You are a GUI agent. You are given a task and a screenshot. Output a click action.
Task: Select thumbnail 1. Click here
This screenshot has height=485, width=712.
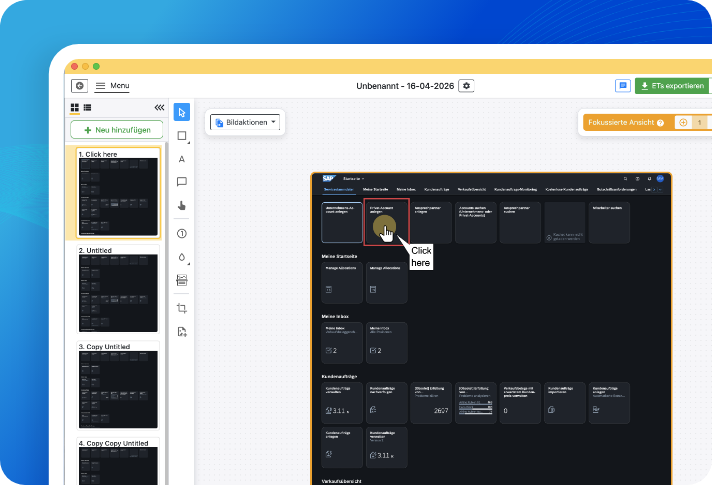pos(118,193)
